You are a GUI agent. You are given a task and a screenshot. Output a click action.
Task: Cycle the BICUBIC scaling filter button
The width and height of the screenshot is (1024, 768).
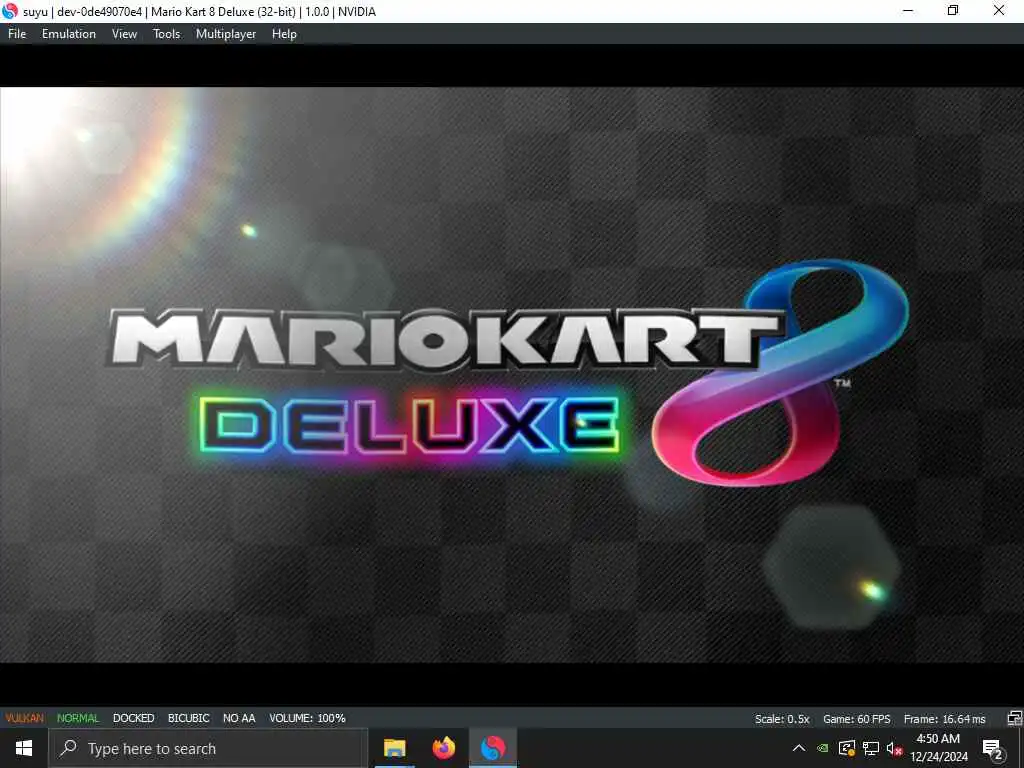pyautogui.click(x=189, y=718)
